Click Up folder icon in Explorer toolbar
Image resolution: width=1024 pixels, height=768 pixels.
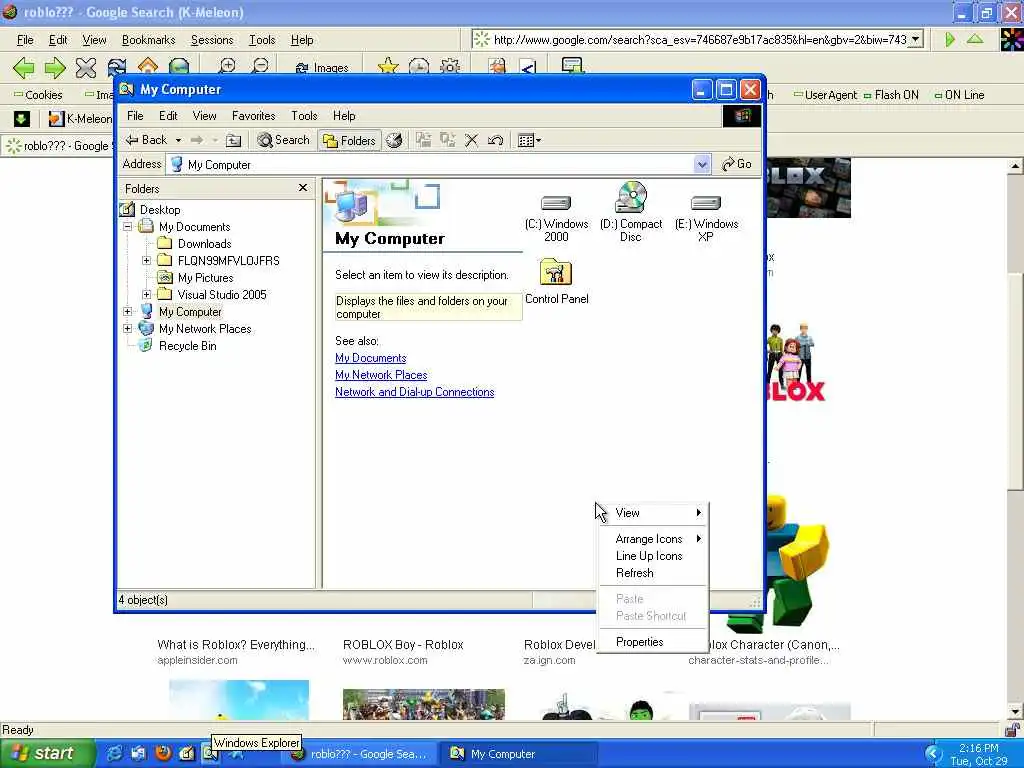(233, 140)
